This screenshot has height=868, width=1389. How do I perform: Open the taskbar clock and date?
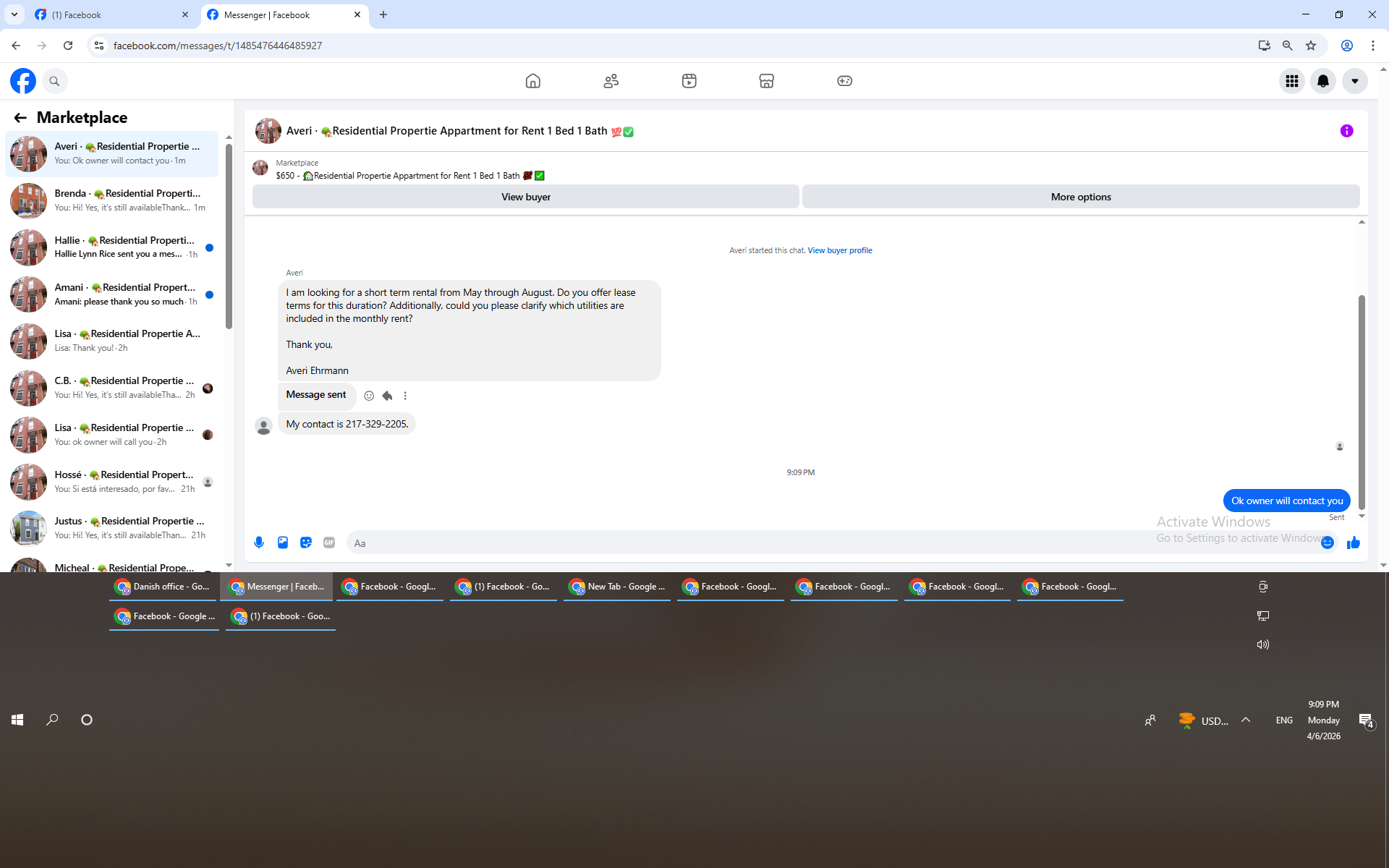[x=1324, y=720]
